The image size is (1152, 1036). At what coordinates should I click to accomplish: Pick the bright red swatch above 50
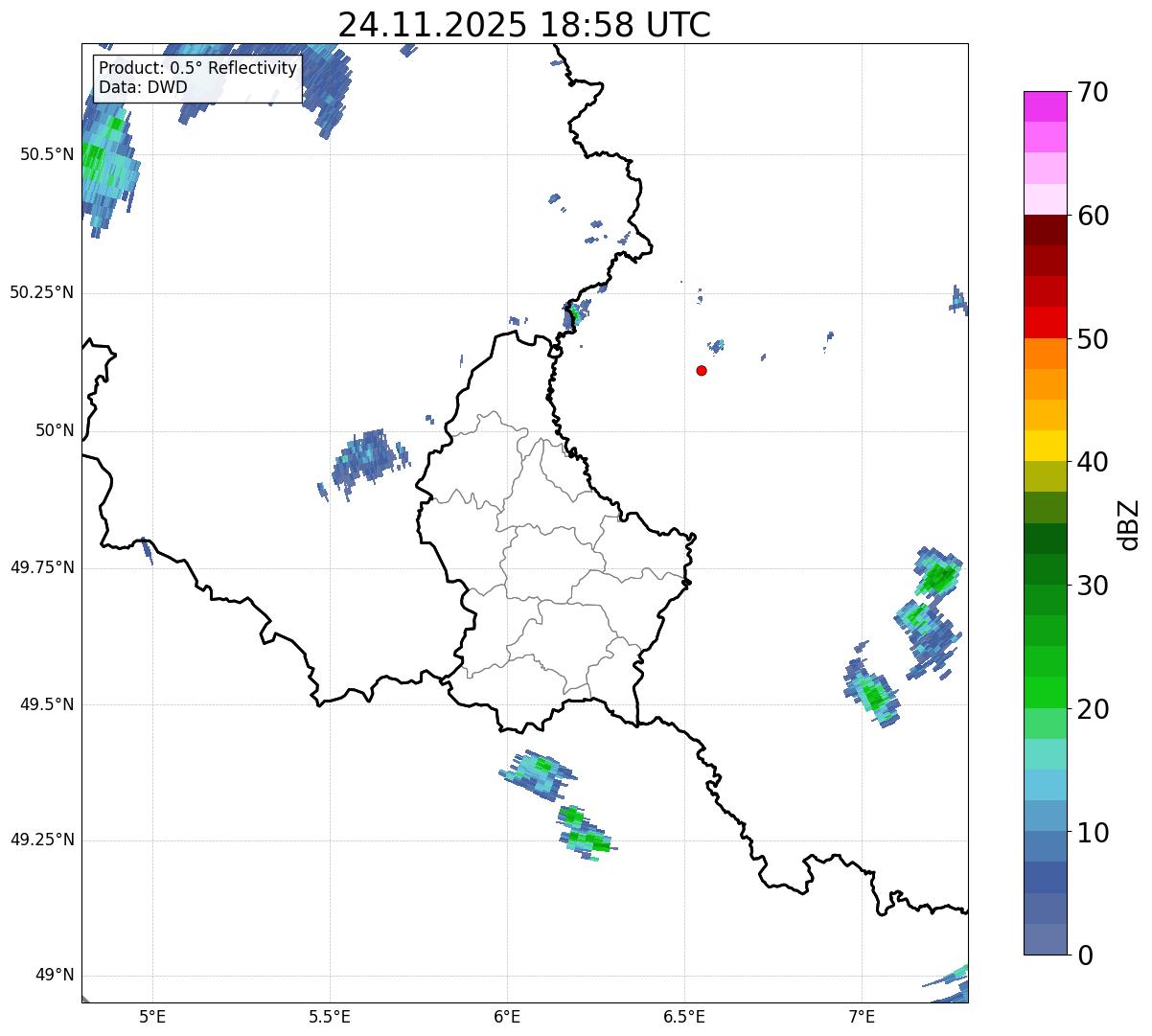click(1045, 323)
